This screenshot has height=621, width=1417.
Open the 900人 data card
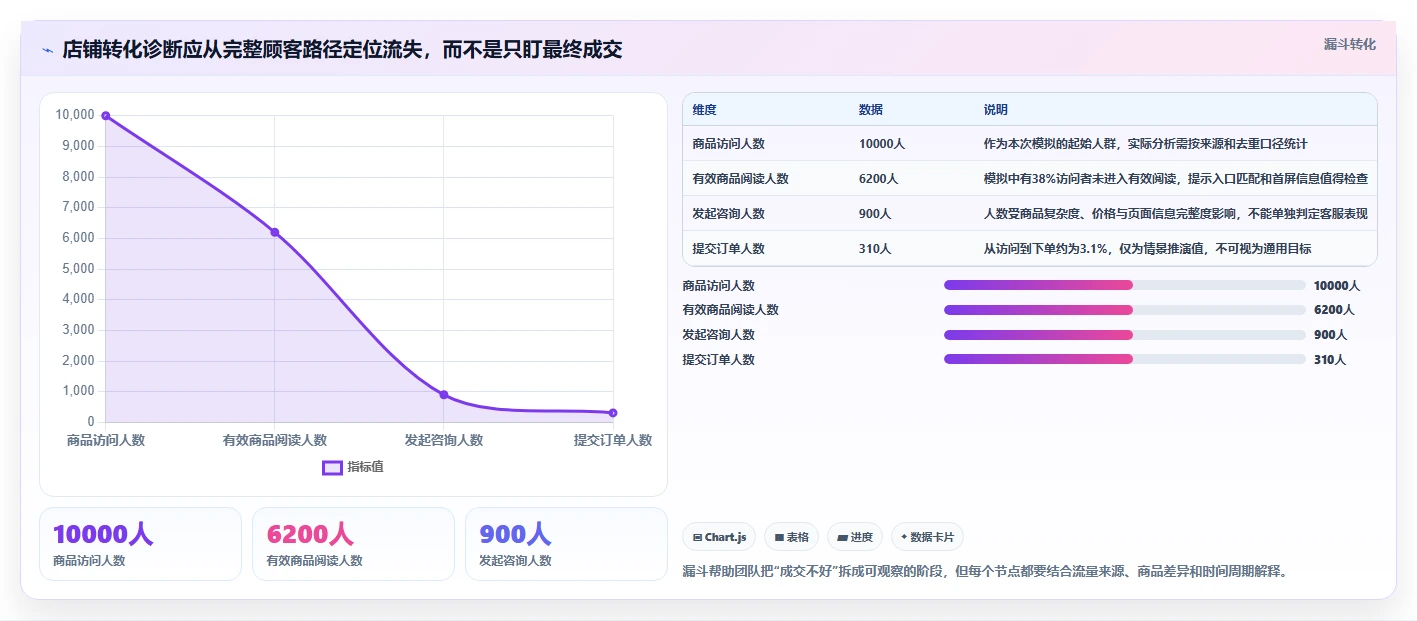[566, 544]
